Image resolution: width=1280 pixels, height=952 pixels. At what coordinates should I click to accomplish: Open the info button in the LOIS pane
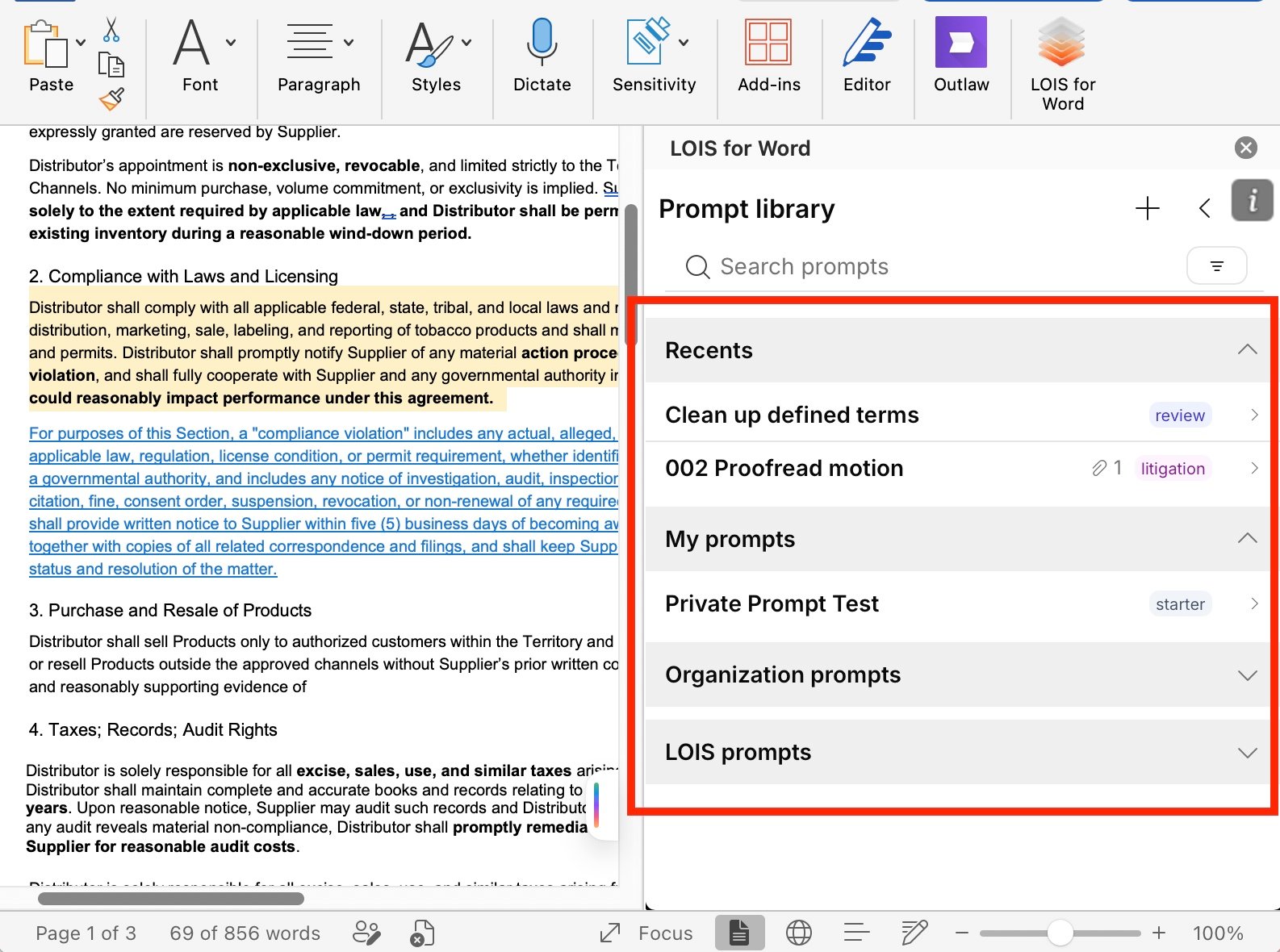tap(1252, 200)
